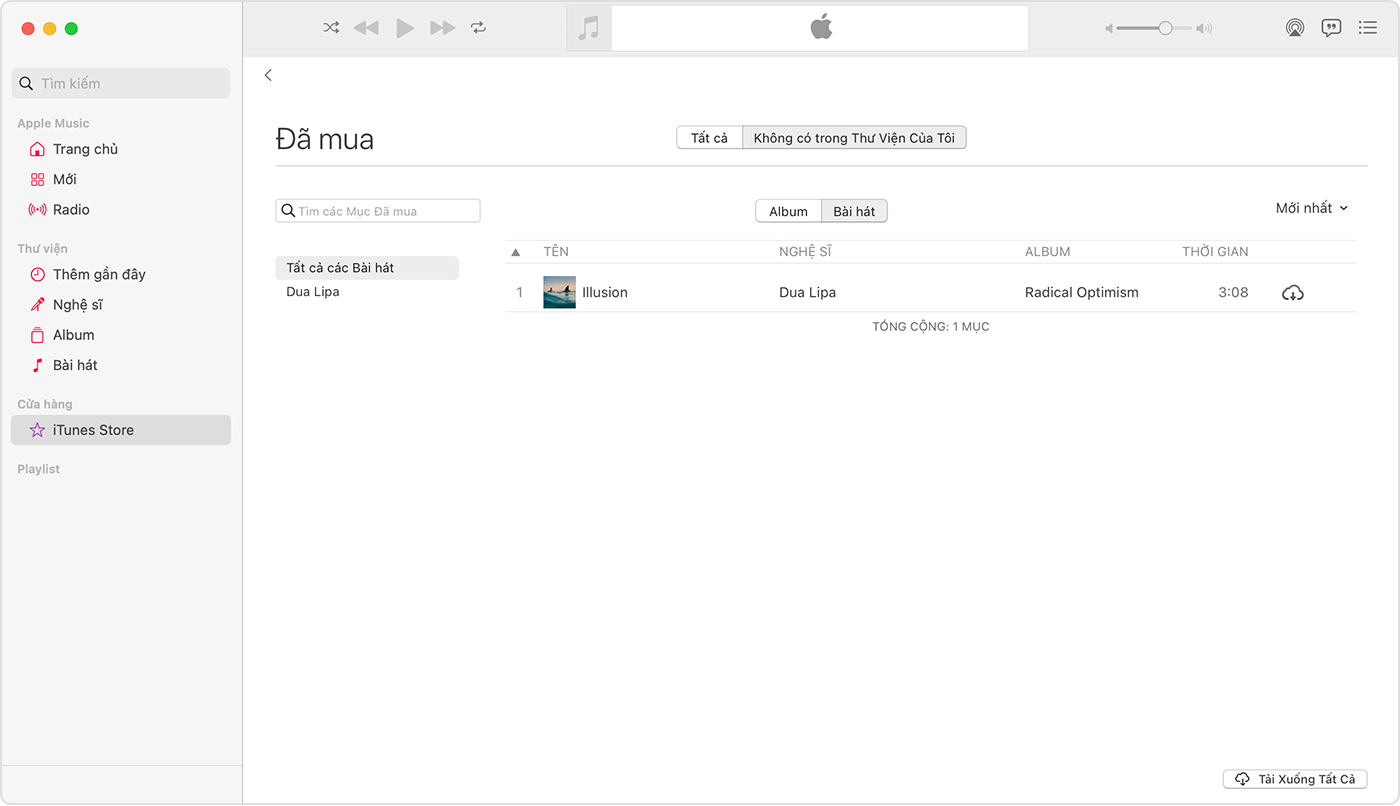Sort by NGHỆ SĨ column header
The width and height of the screenshot is (1400, 806).
click(805, 252)
